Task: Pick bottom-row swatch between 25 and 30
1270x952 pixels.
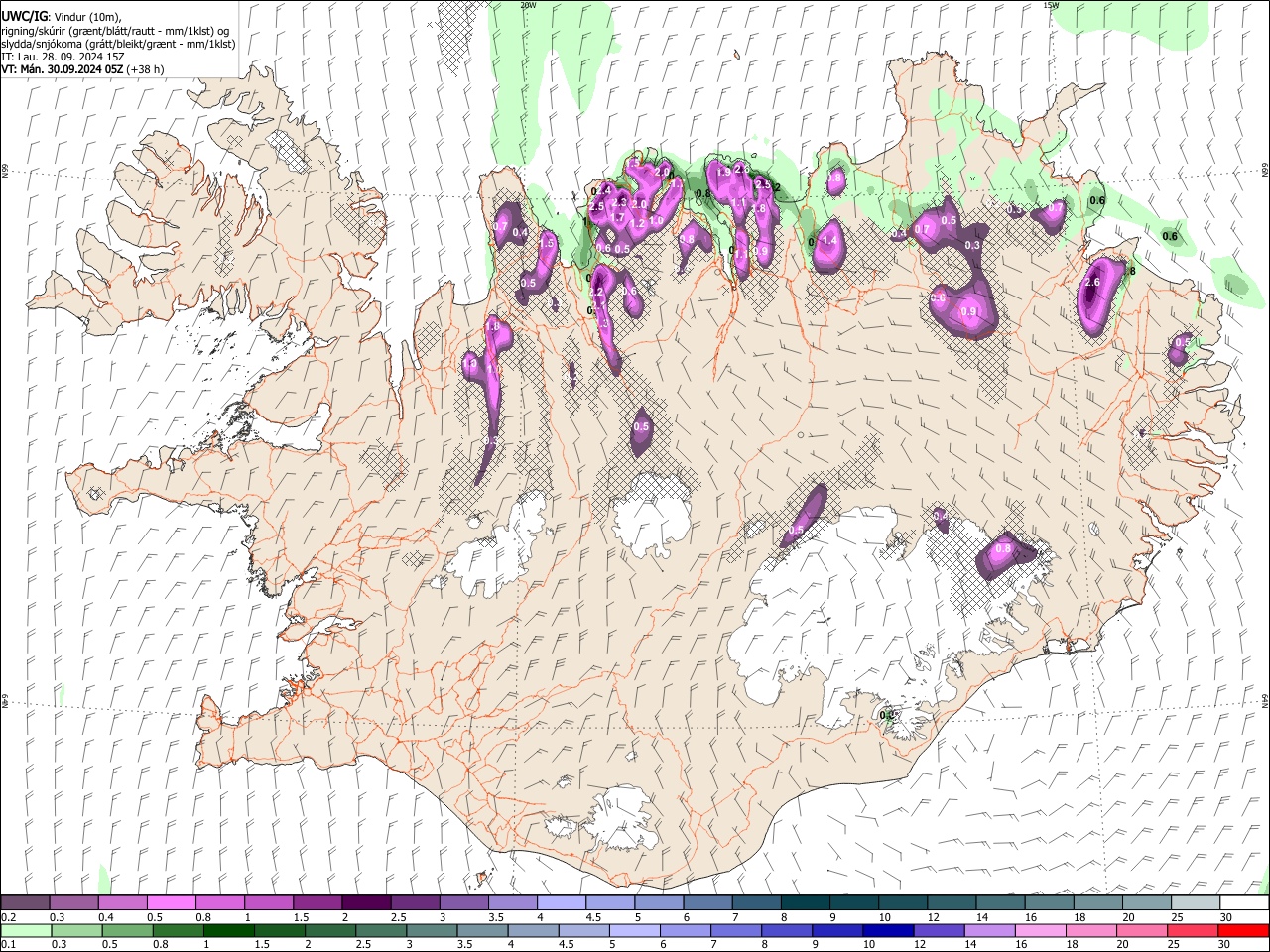Action: [x=1192, y=931]
